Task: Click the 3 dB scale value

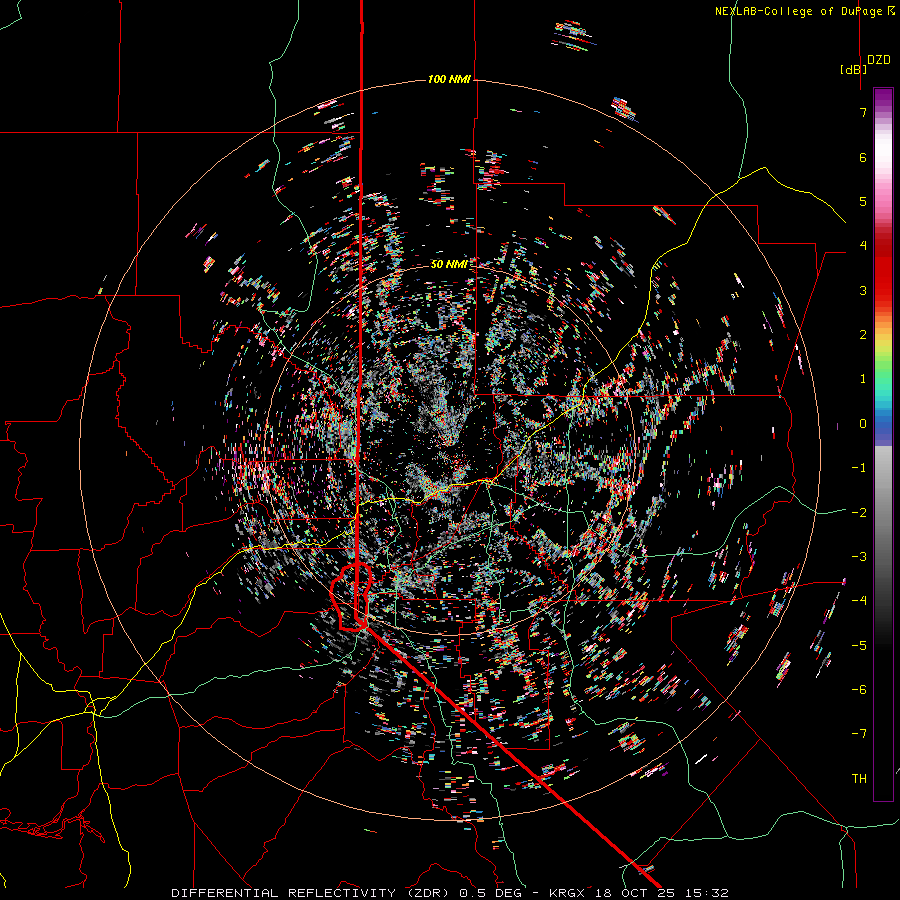Action: 863,290
